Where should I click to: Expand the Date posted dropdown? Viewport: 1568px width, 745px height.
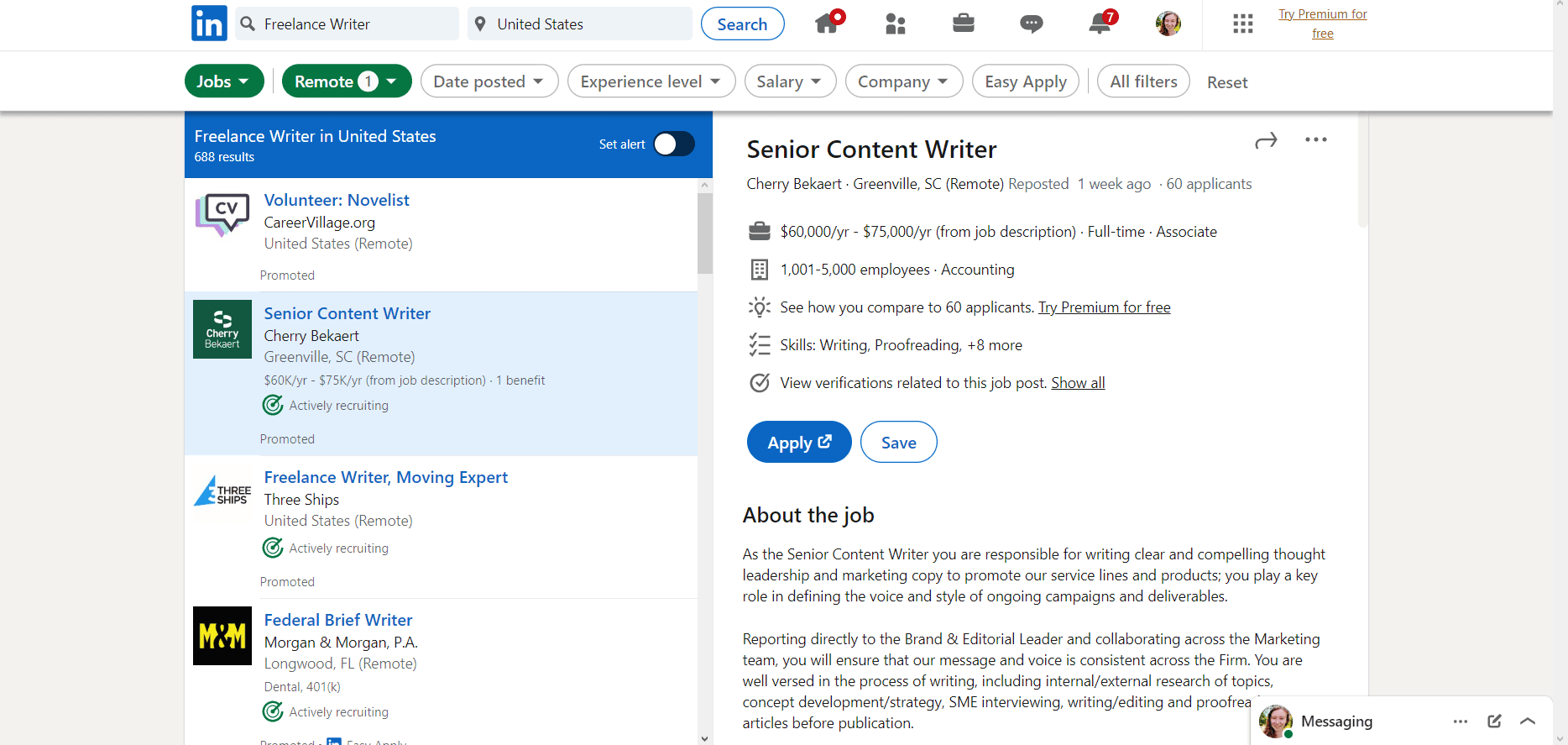[x=489, y=81]
